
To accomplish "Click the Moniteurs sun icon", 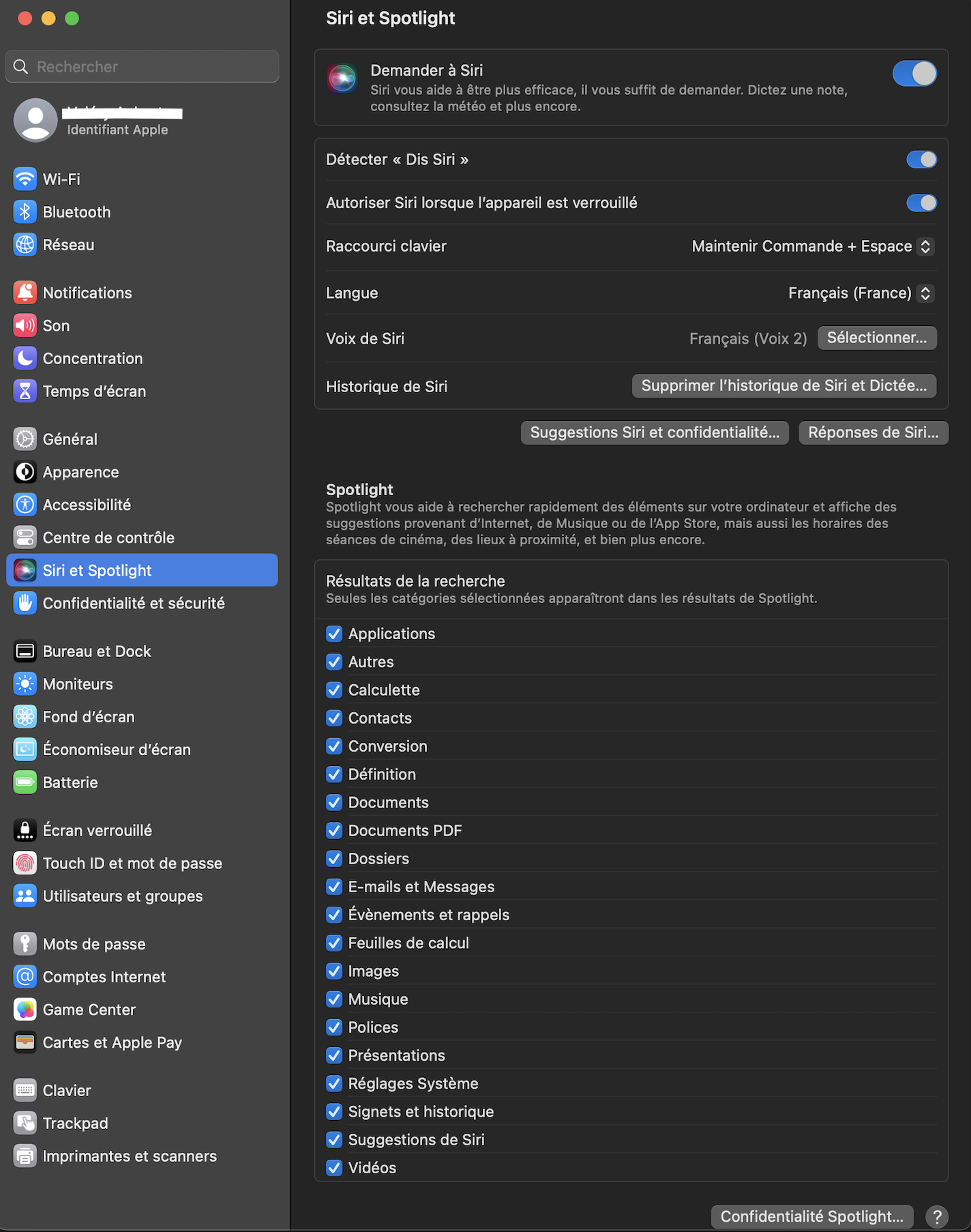I will [x=25, y=684].
